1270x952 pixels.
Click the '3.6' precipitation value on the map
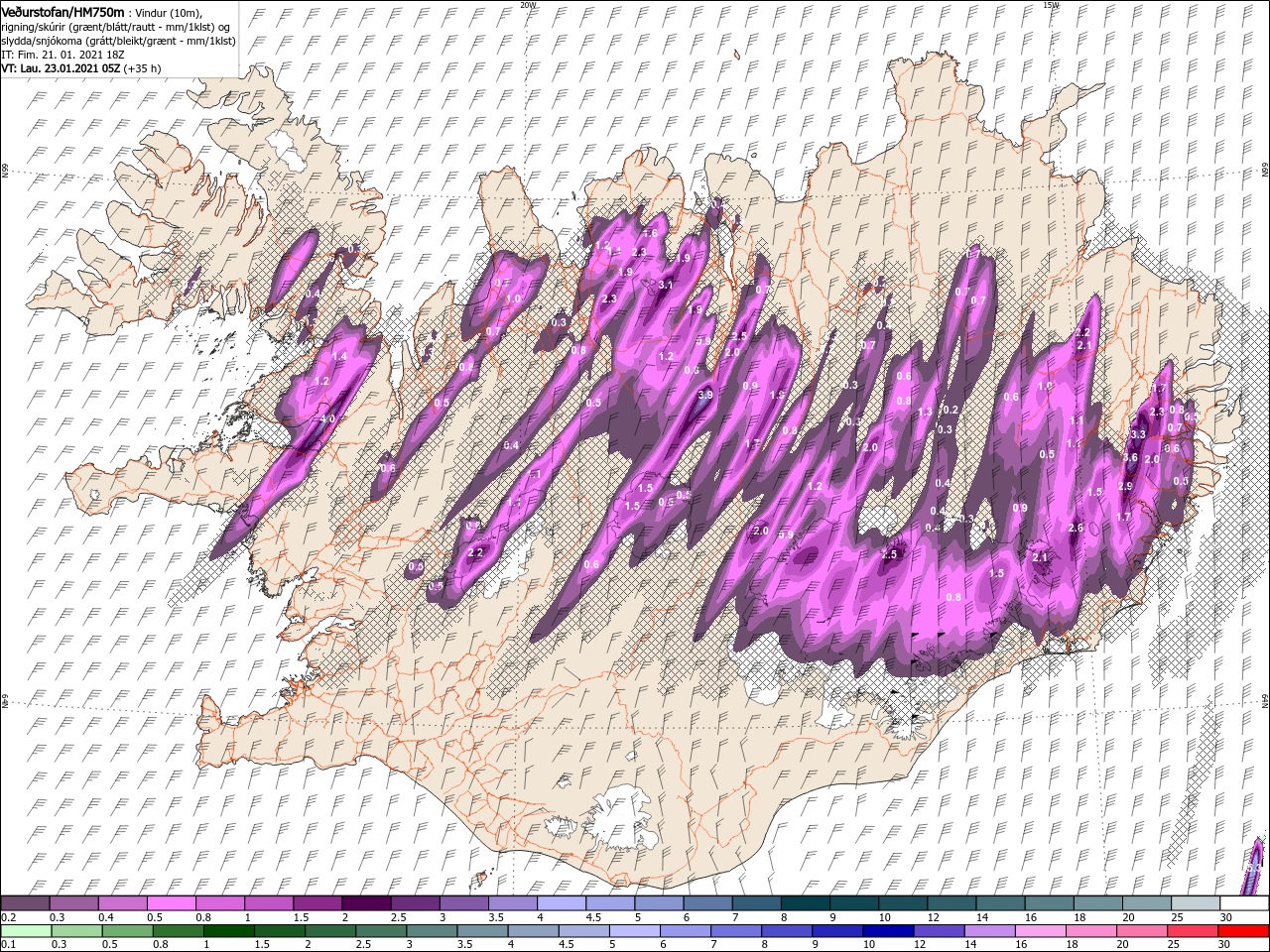click(1130, 457)
